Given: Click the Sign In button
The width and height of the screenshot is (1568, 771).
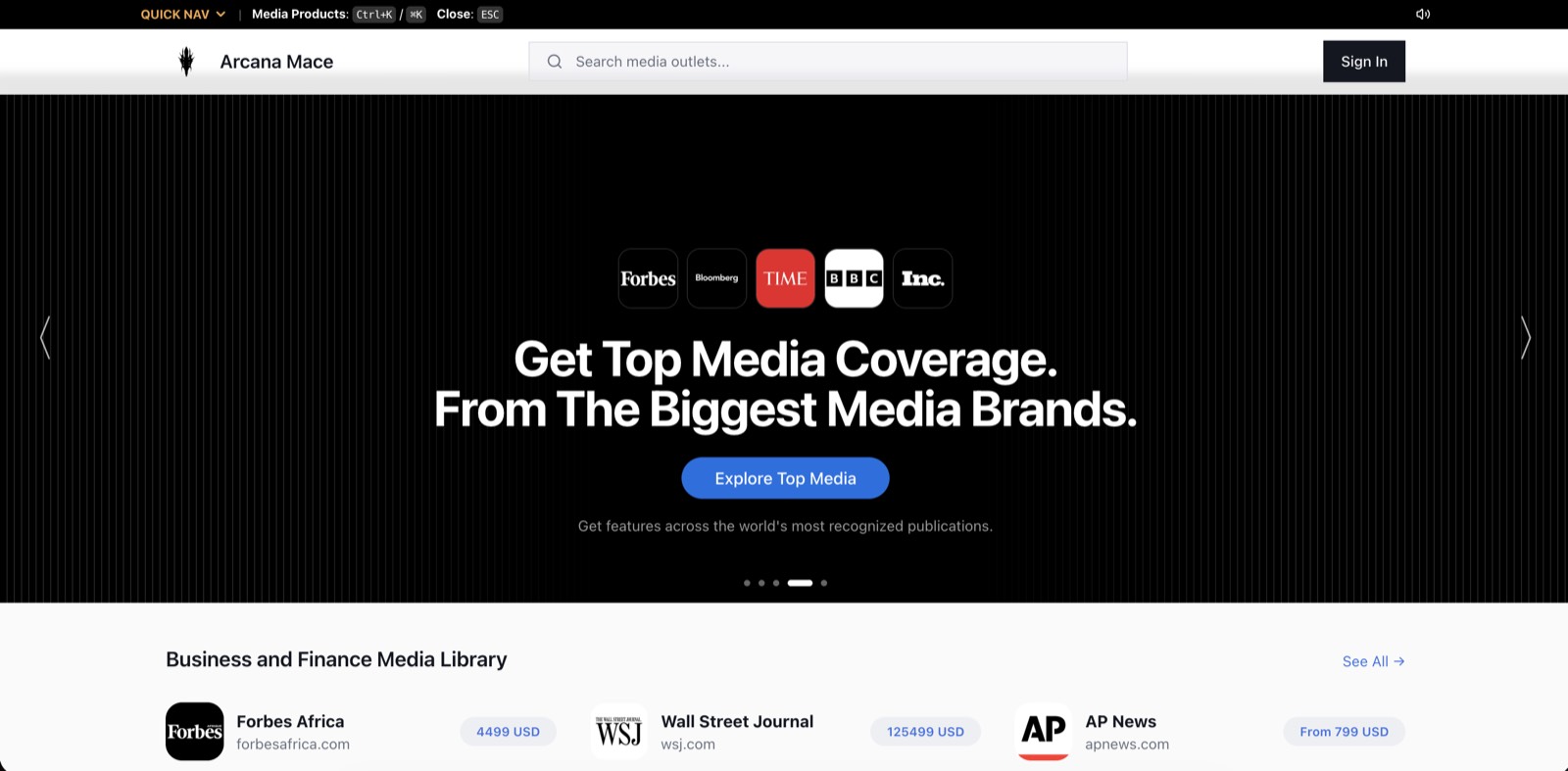Looking at the screenshot, I should pos(1363,61).
